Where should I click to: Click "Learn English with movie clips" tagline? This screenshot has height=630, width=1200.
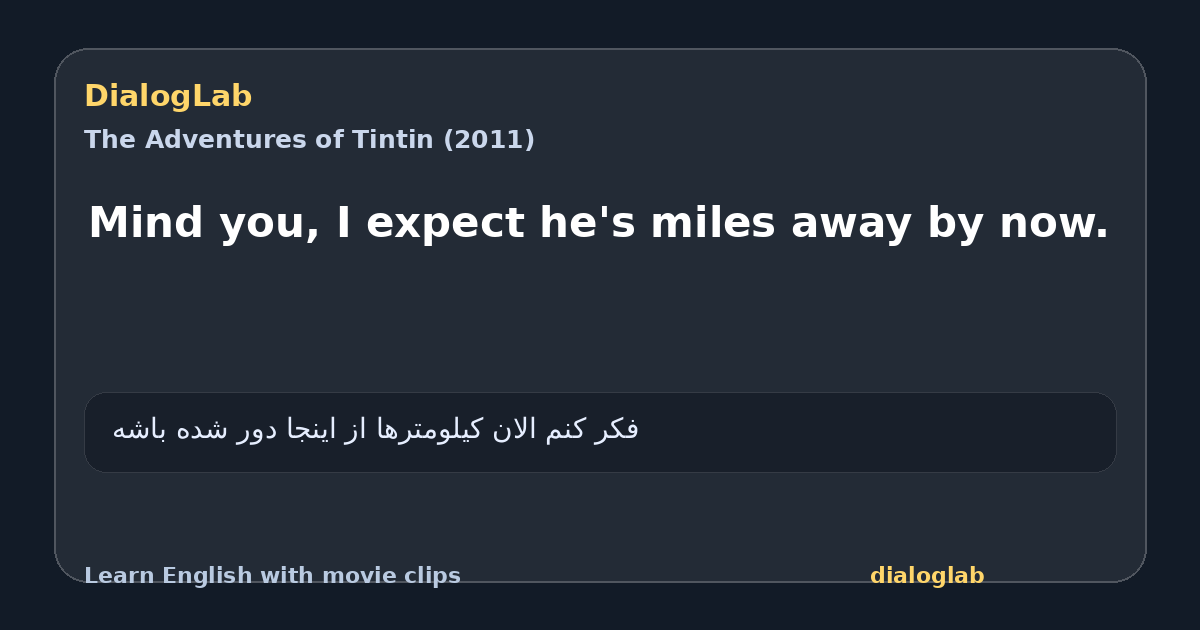[x=272, y=576]
